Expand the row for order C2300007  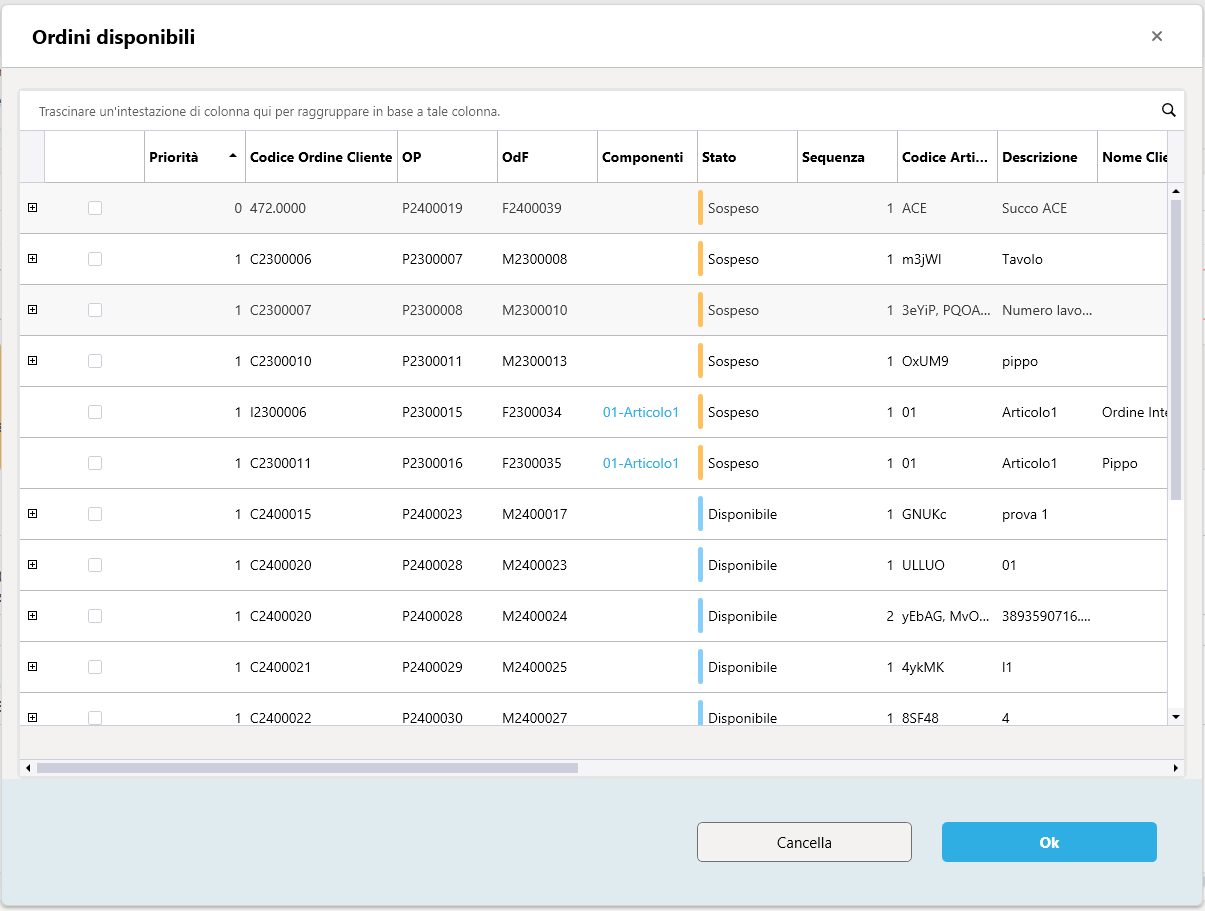[32, 310]
